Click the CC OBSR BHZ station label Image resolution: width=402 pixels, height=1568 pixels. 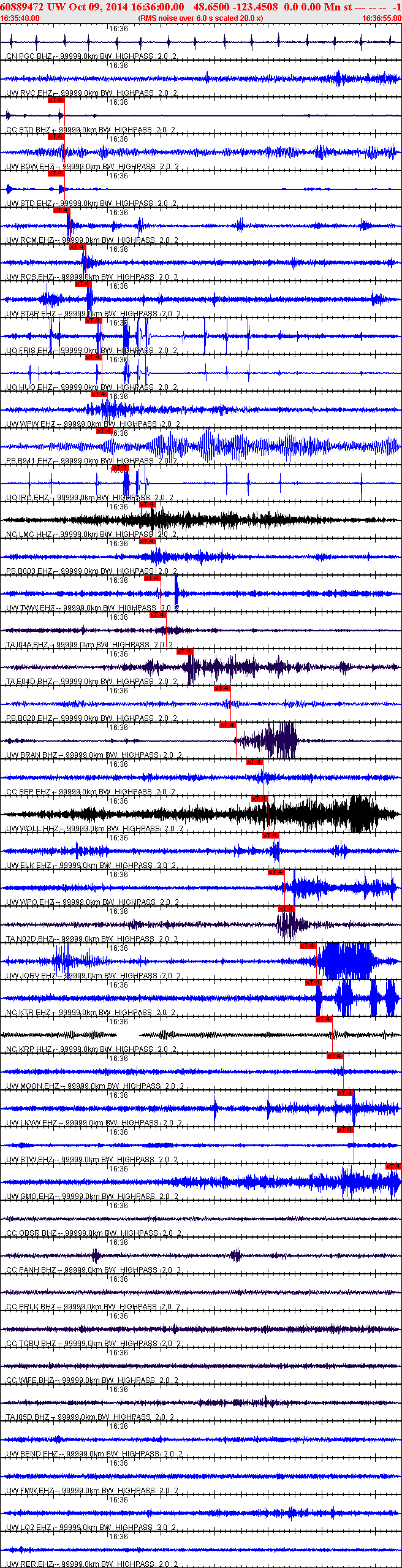coord(31,1233)
